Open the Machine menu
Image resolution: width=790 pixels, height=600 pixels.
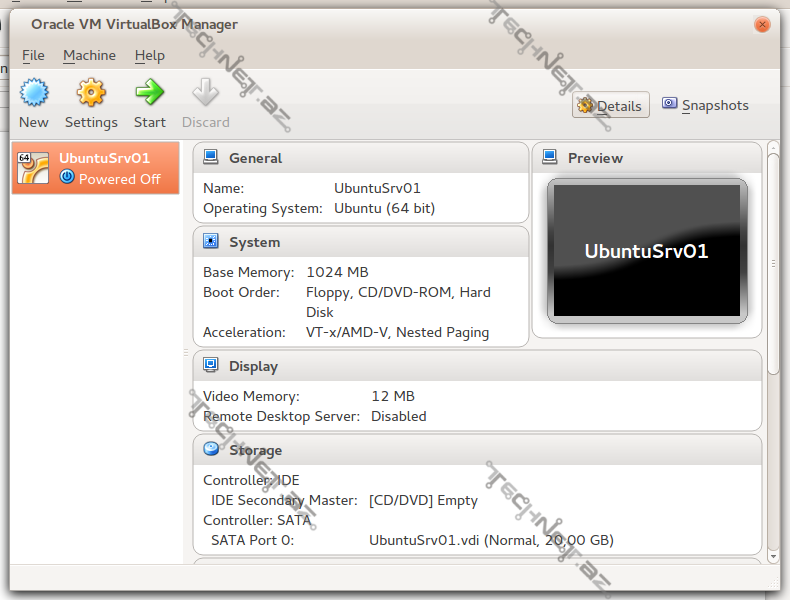coord(89,55)
